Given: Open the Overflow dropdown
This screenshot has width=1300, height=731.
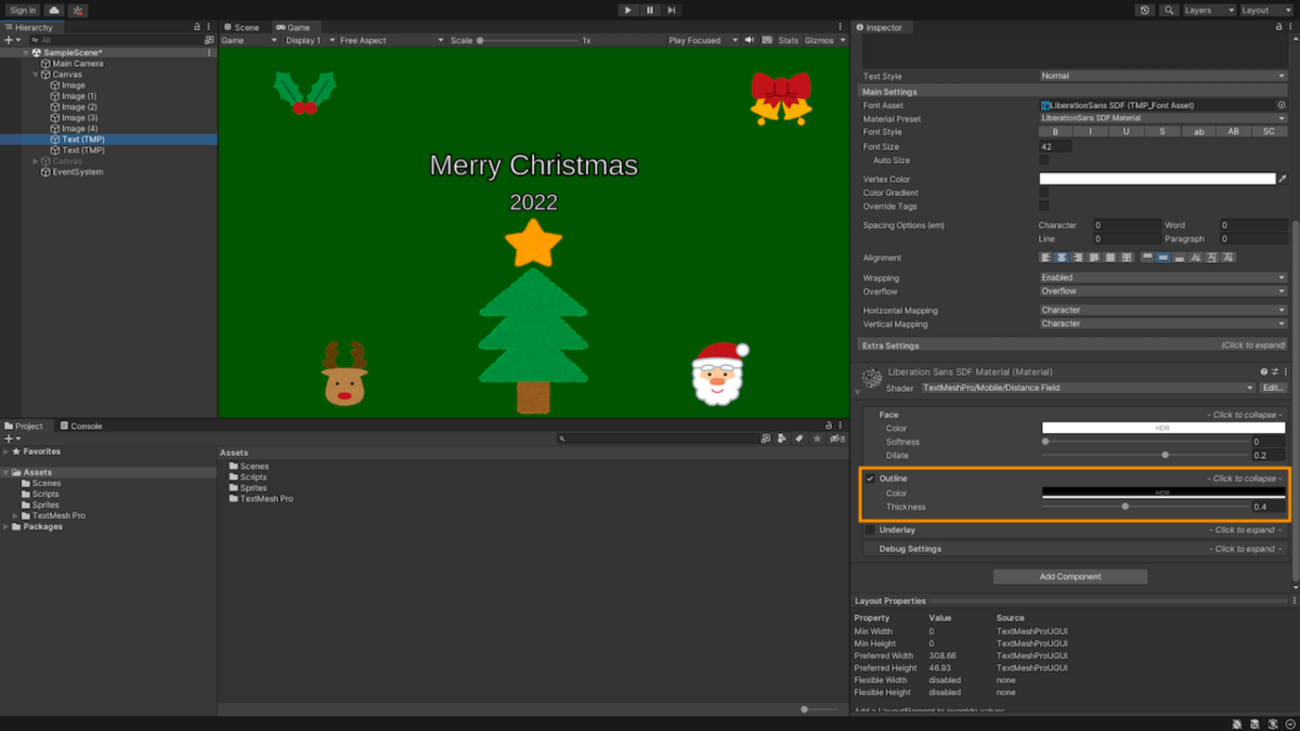Looking at the screenshot, I should coord(1162,291).
